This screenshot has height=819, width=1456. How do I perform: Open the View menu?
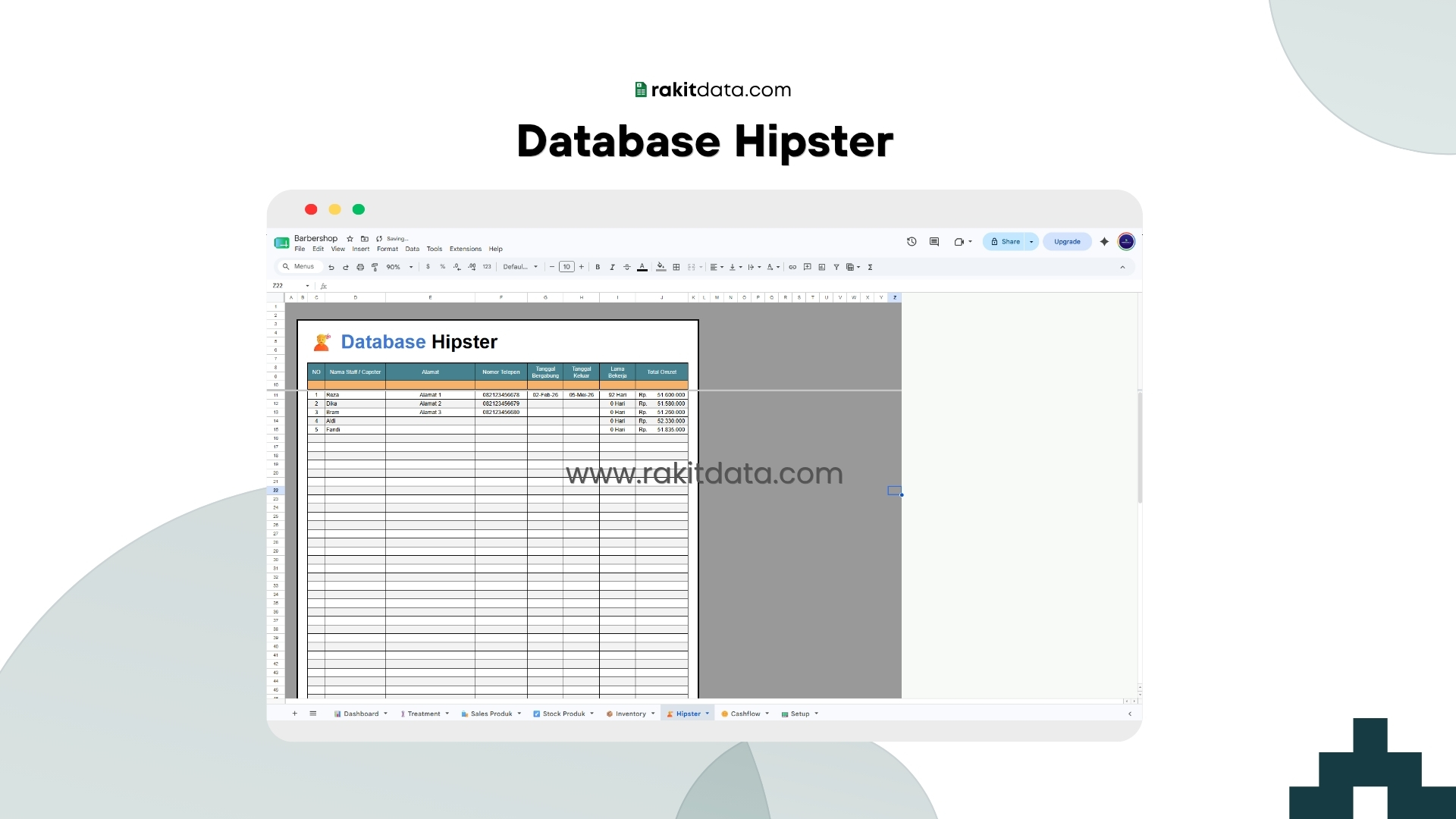point(338,249)
